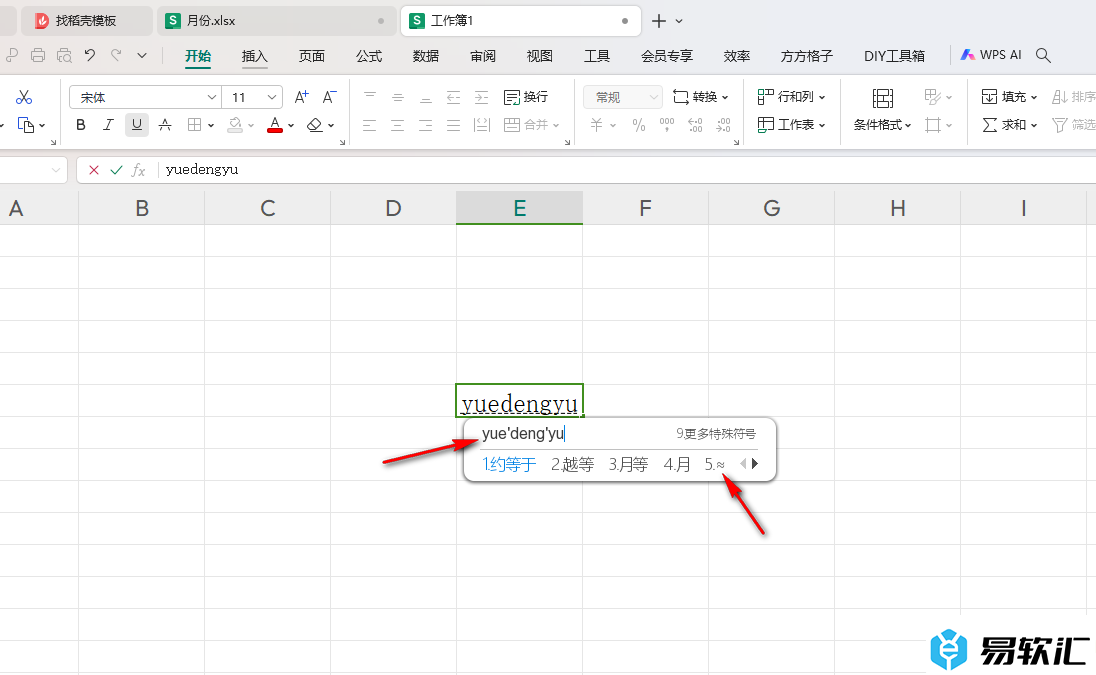Click the red font color swatch

(275, 125)
